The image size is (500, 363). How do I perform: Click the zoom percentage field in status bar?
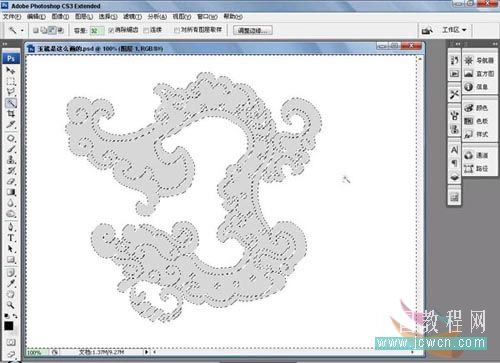[38, 352]
